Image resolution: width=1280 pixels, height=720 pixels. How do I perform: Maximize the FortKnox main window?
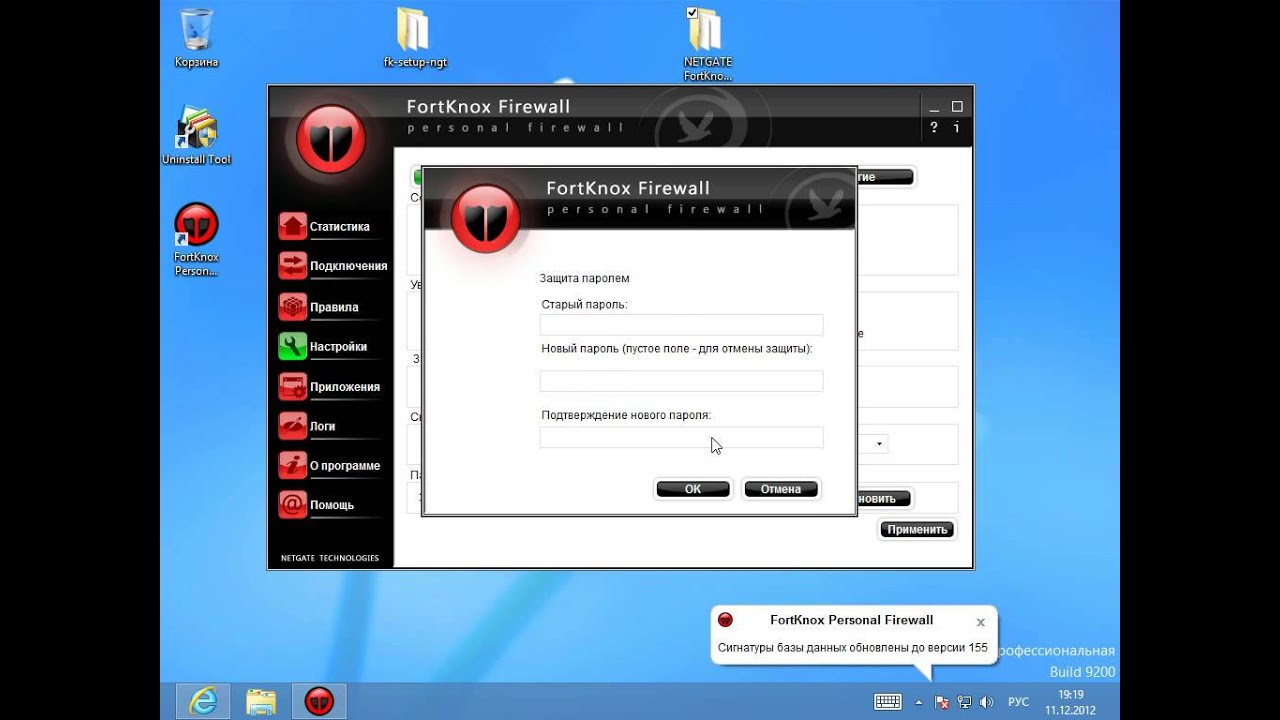957,106
